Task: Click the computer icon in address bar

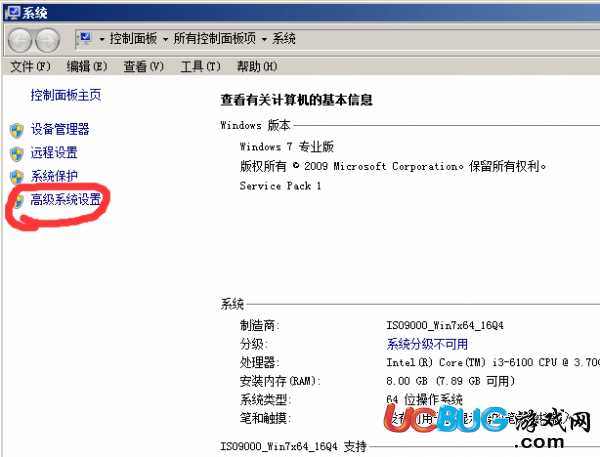Action: click(x=85, y=39)
